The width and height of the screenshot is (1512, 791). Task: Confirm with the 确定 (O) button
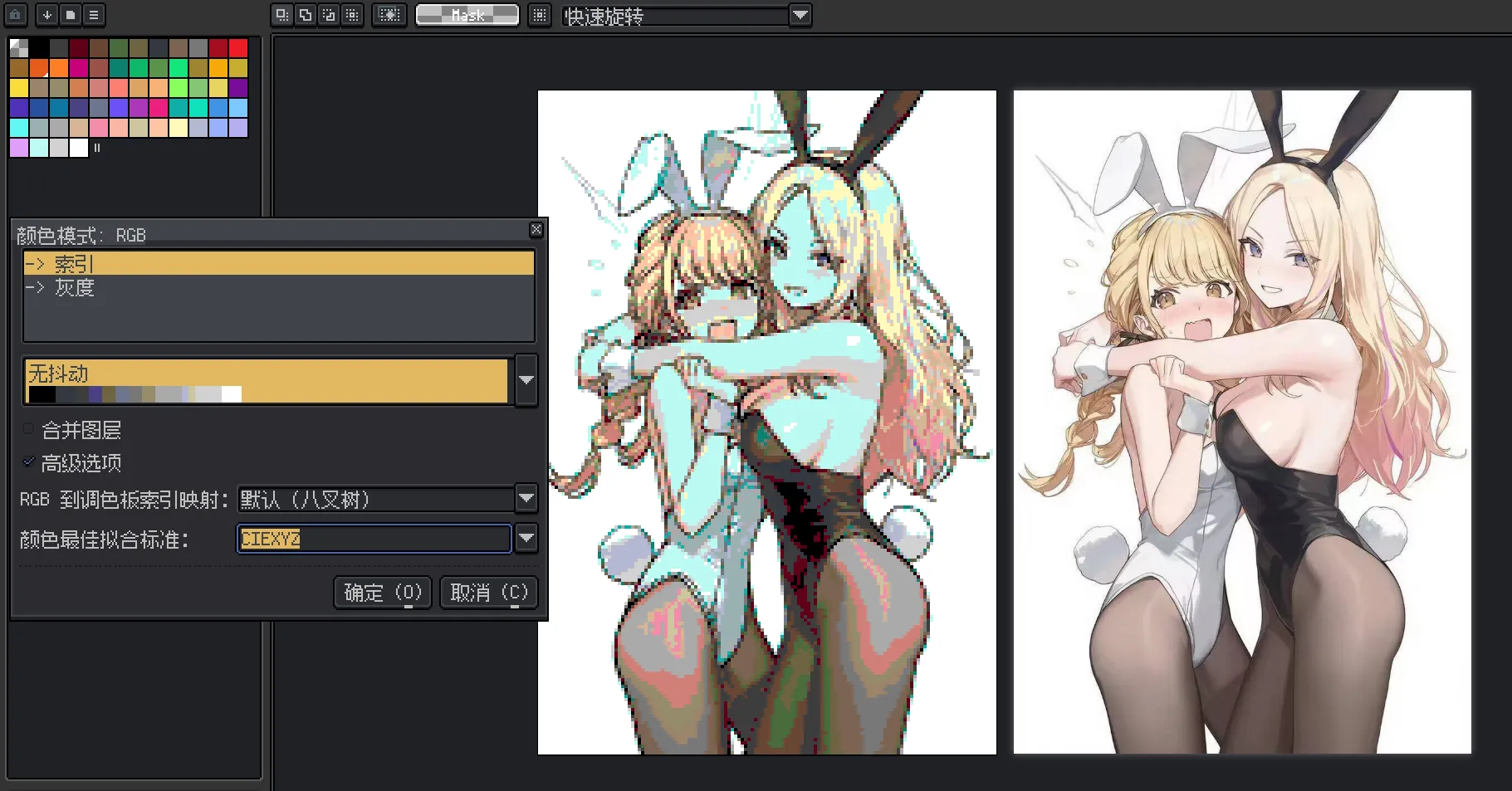click(383, 593)
